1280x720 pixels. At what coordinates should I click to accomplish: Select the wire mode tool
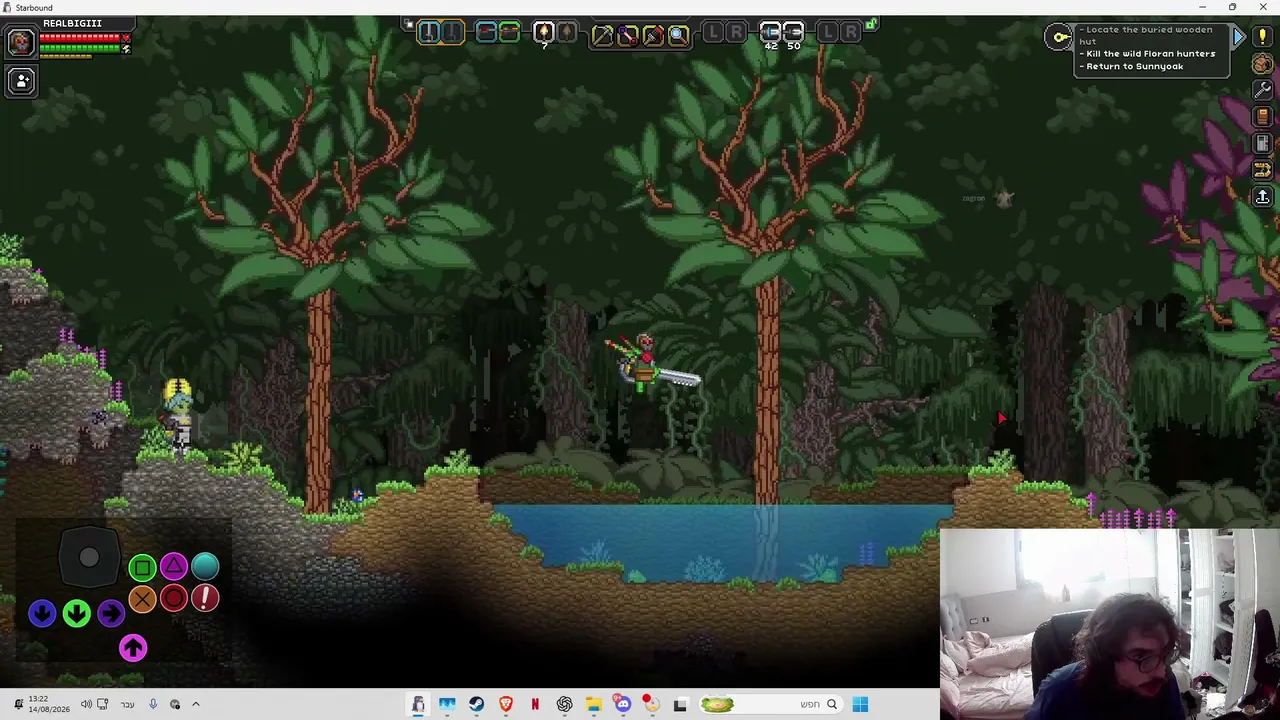point(628,36)
